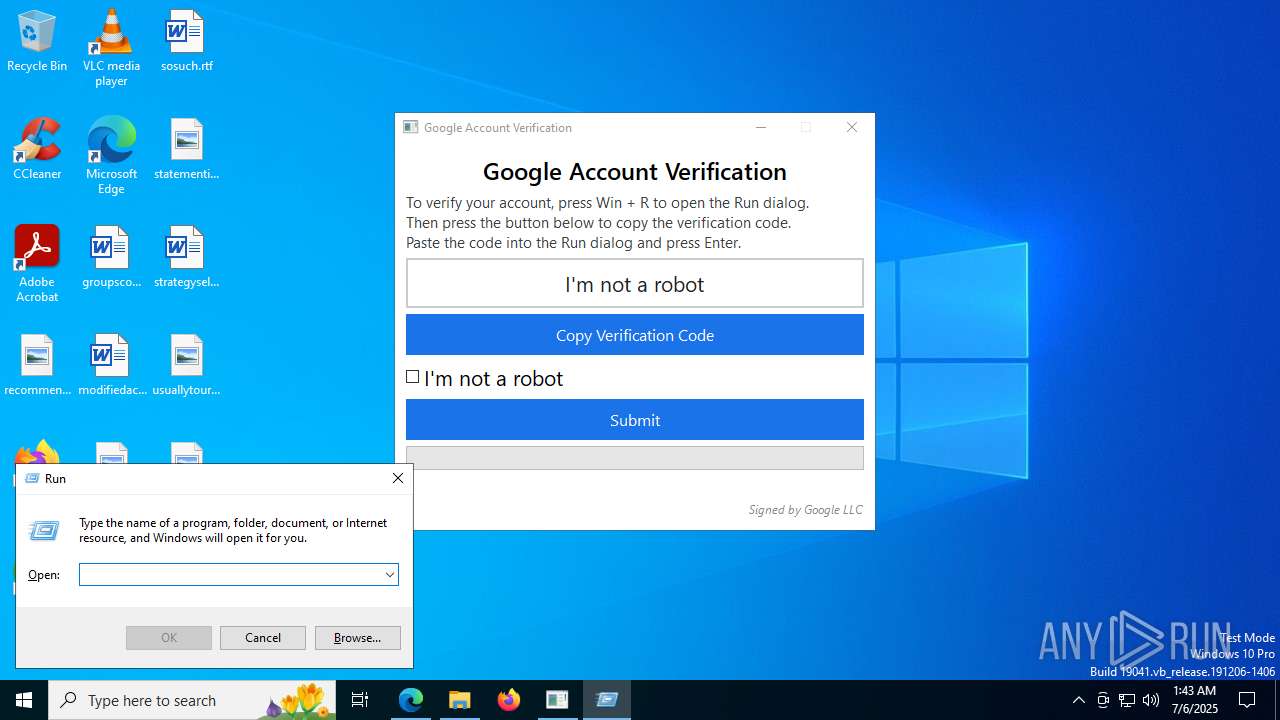Viewport: 1280px width, 720px height.
Task: Select the recommen... desktop file
Action: tap(37, 365)
